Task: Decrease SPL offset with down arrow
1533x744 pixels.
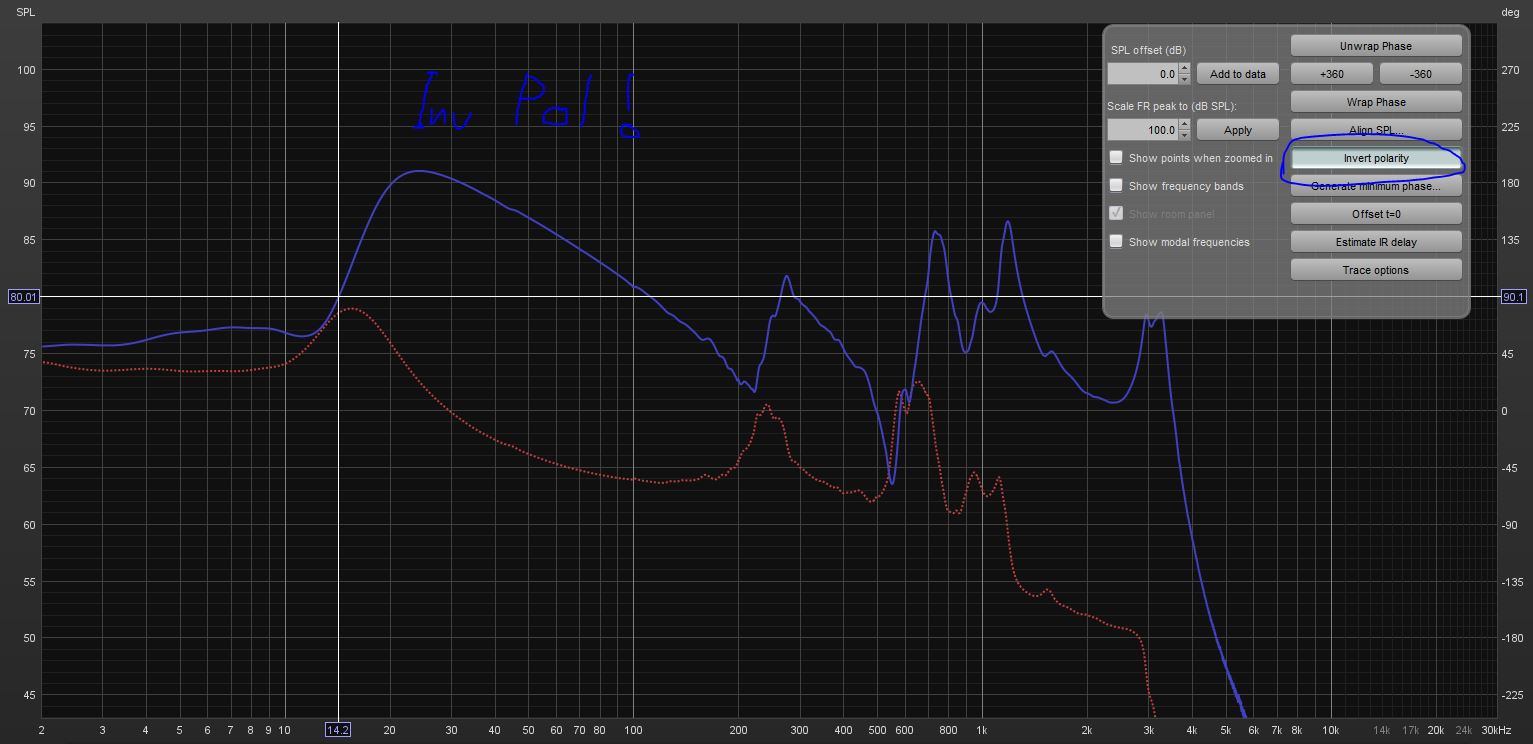Action: point(1185,79)
